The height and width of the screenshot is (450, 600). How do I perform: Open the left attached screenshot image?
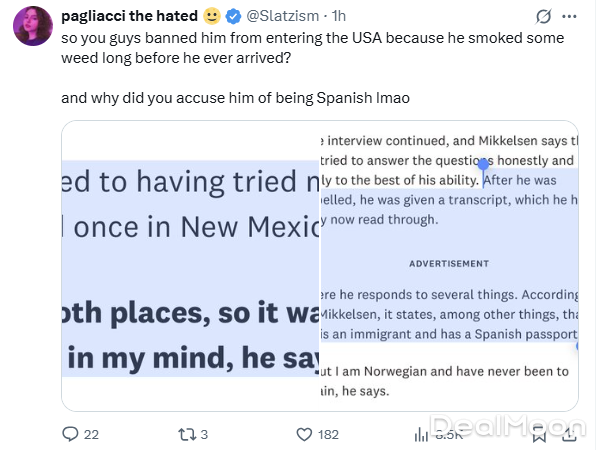pos(190,265)
